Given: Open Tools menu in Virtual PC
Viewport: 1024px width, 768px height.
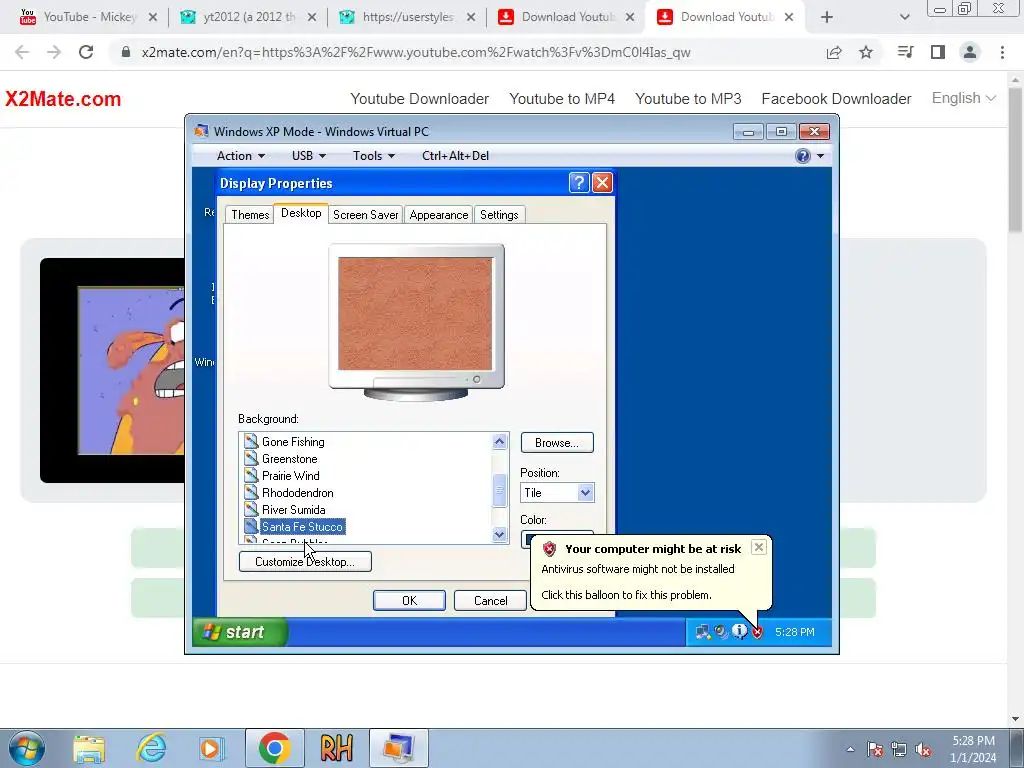Looking at the screenshot, I should (374, 155).
